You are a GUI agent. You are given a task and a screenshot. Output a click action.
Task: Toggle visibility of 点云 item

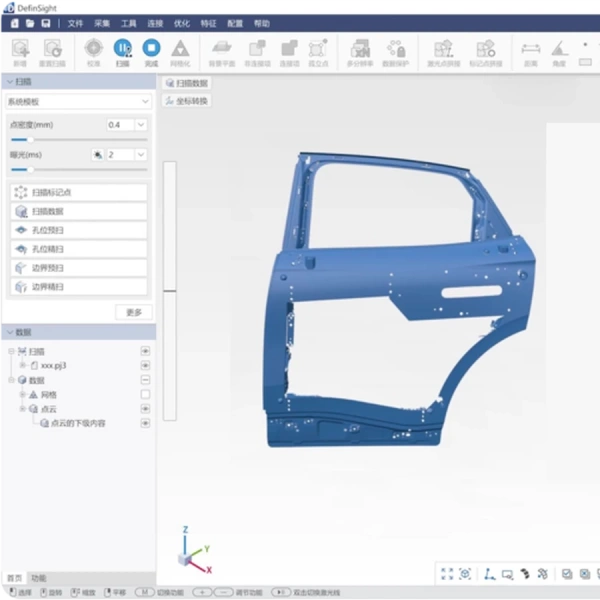click(145, 409)
